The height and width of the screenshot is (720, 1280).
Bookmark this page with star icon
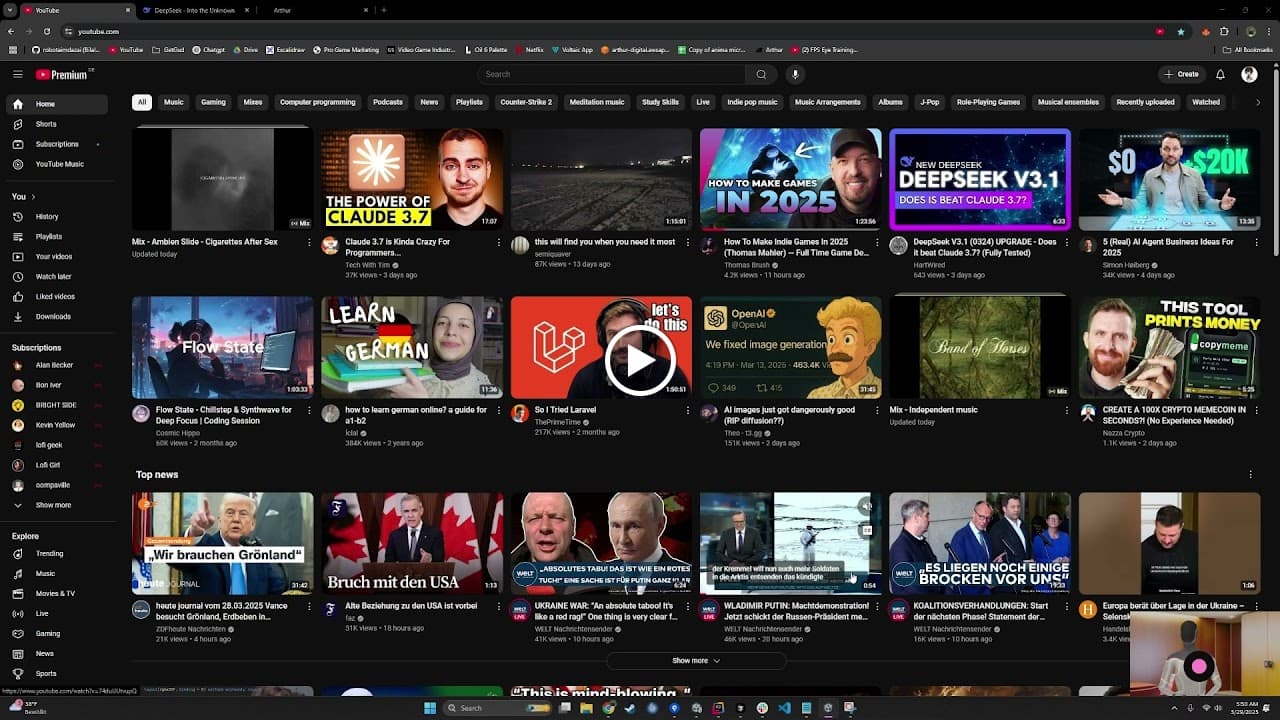click(x=1181, y=31)
